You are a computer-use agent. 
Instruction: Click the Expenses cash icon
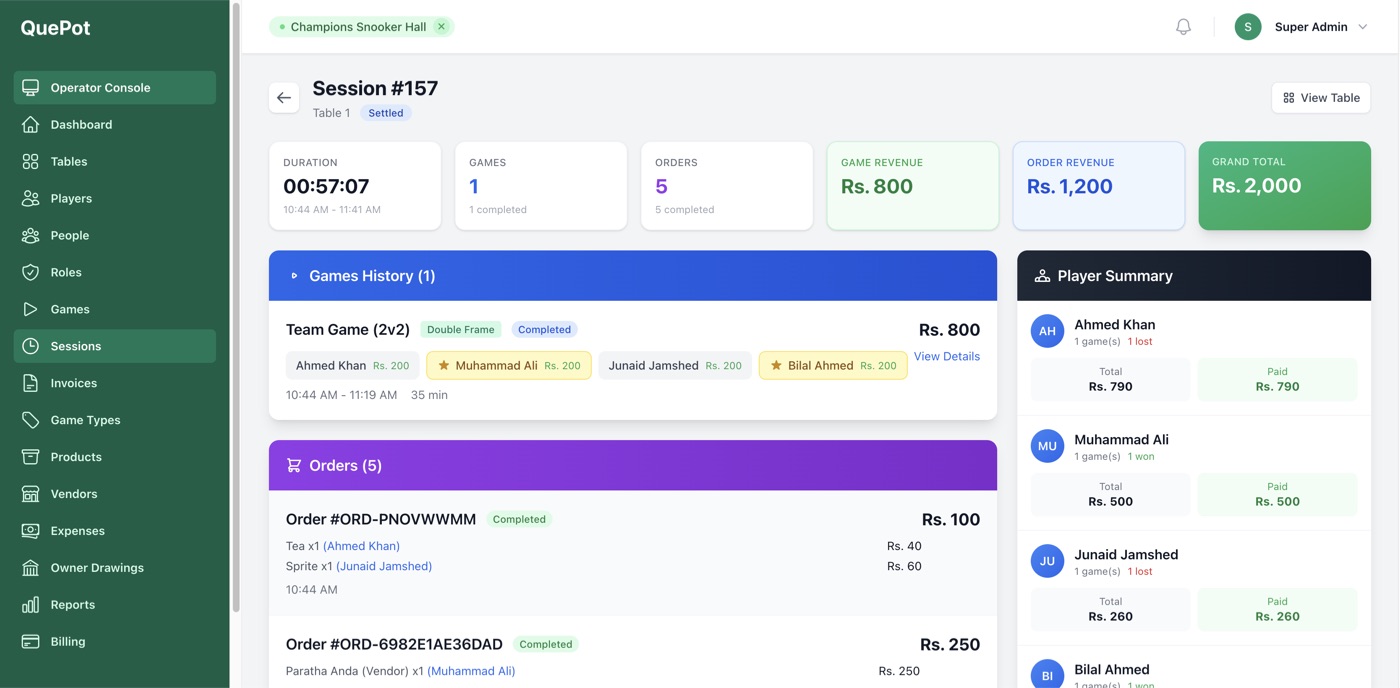[31, 531]
